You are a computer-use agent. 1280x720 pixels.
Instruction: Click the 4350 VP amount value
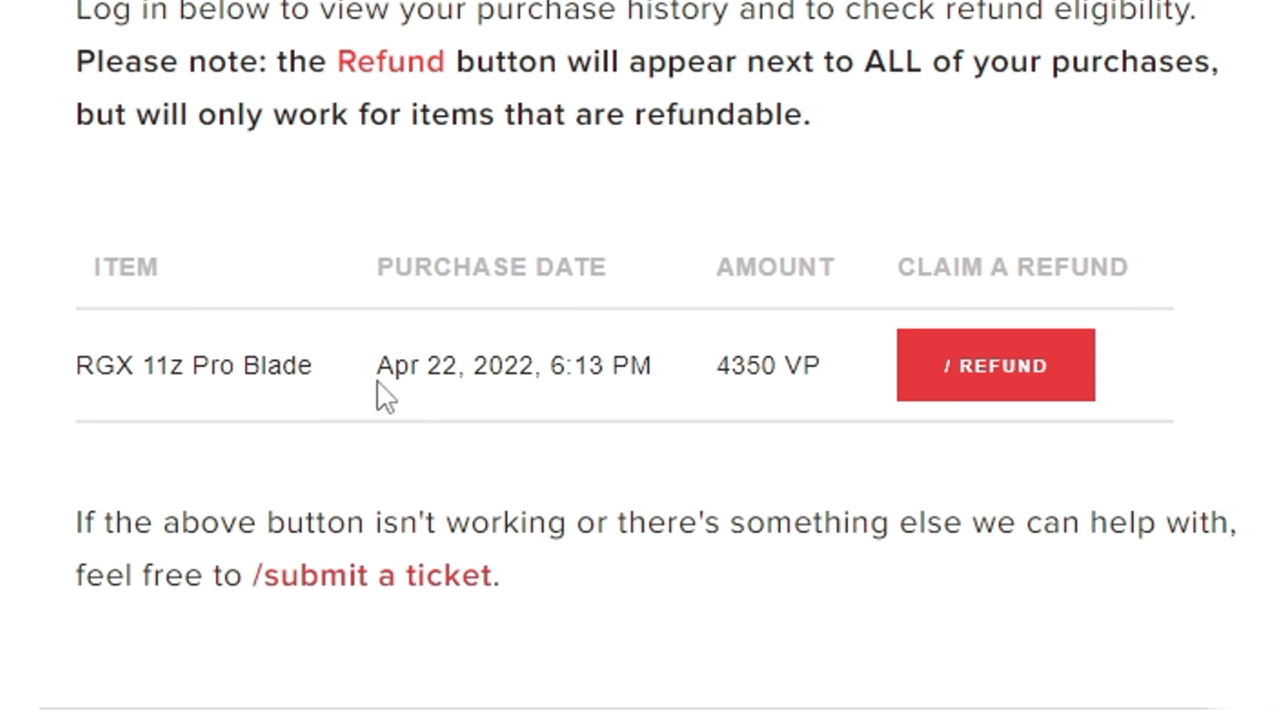coord(768,366)
